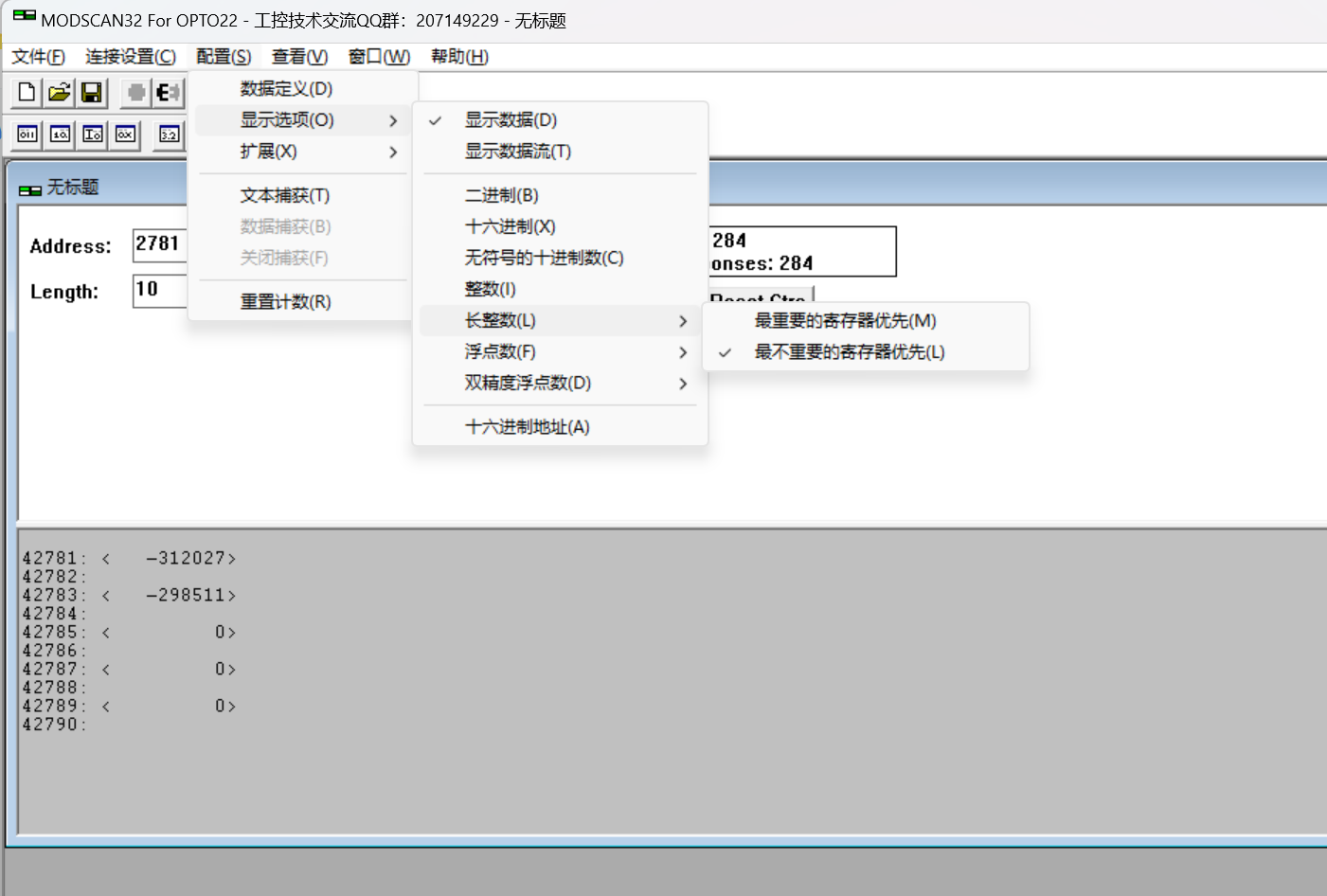Close the open 配置(S) menu
This screenshot has height=896, width=1327.
[x=224, y=57]
